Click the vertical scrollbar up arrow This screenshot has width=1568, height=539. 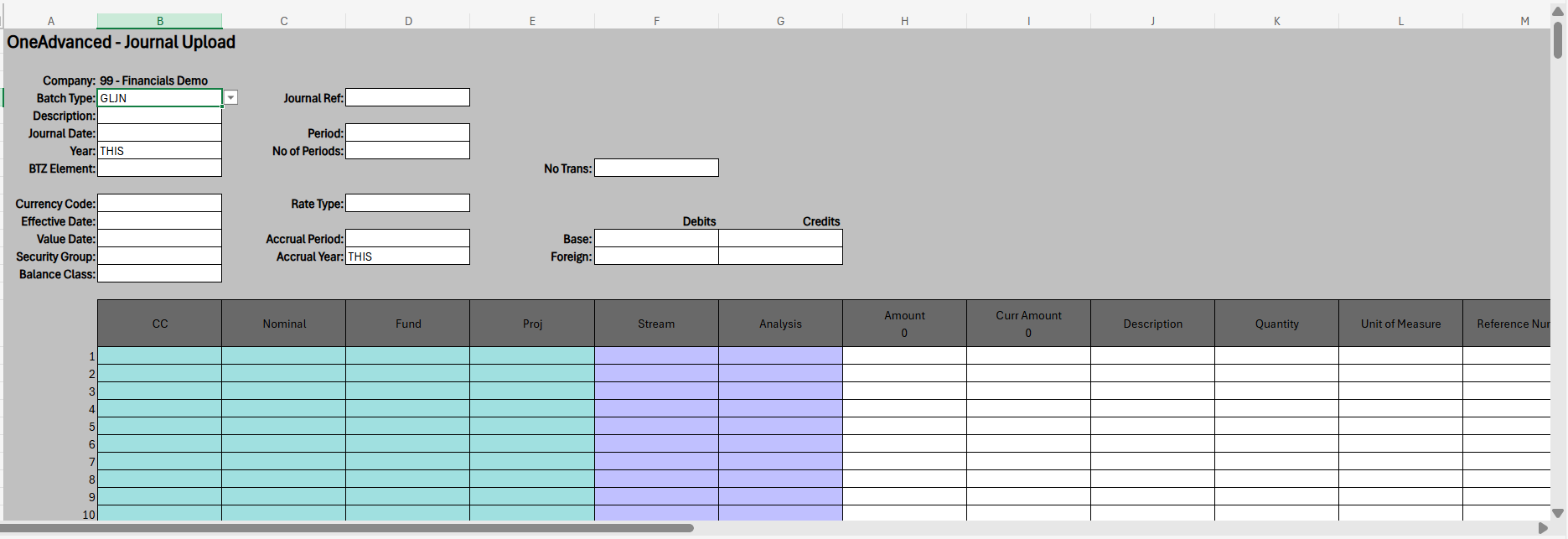pyautogui.click(x=1558, y=11)
